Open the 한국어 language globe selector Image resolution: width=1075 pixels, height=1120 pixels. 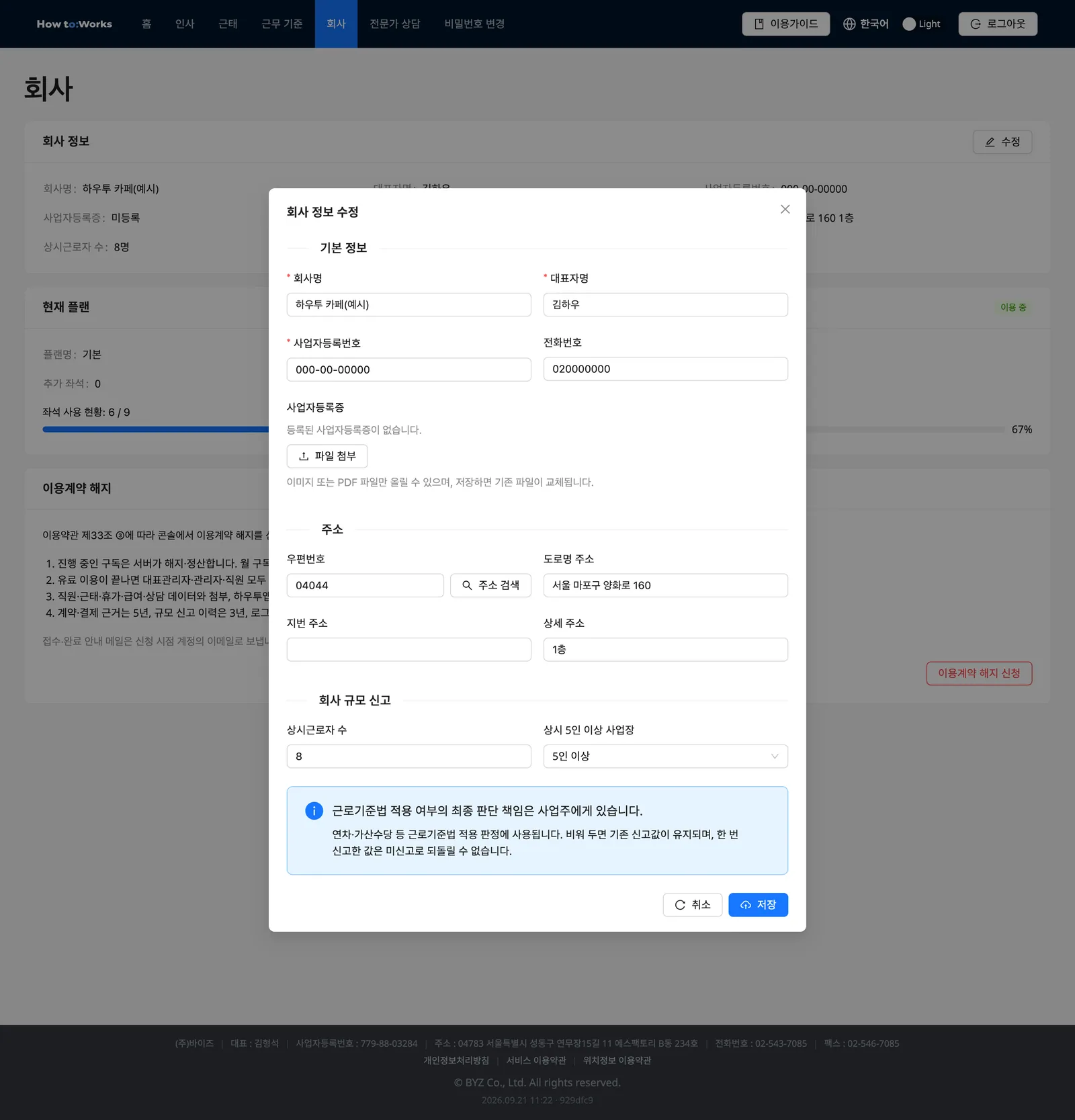866,24
